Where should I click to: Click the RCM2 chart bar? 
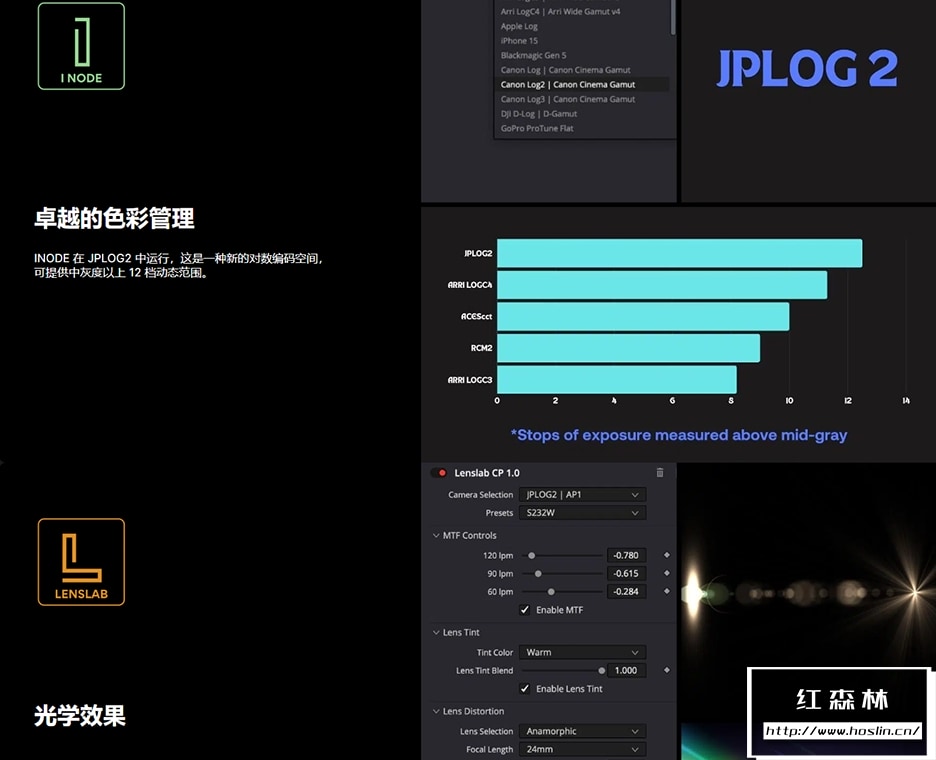[x=629, y=348]
